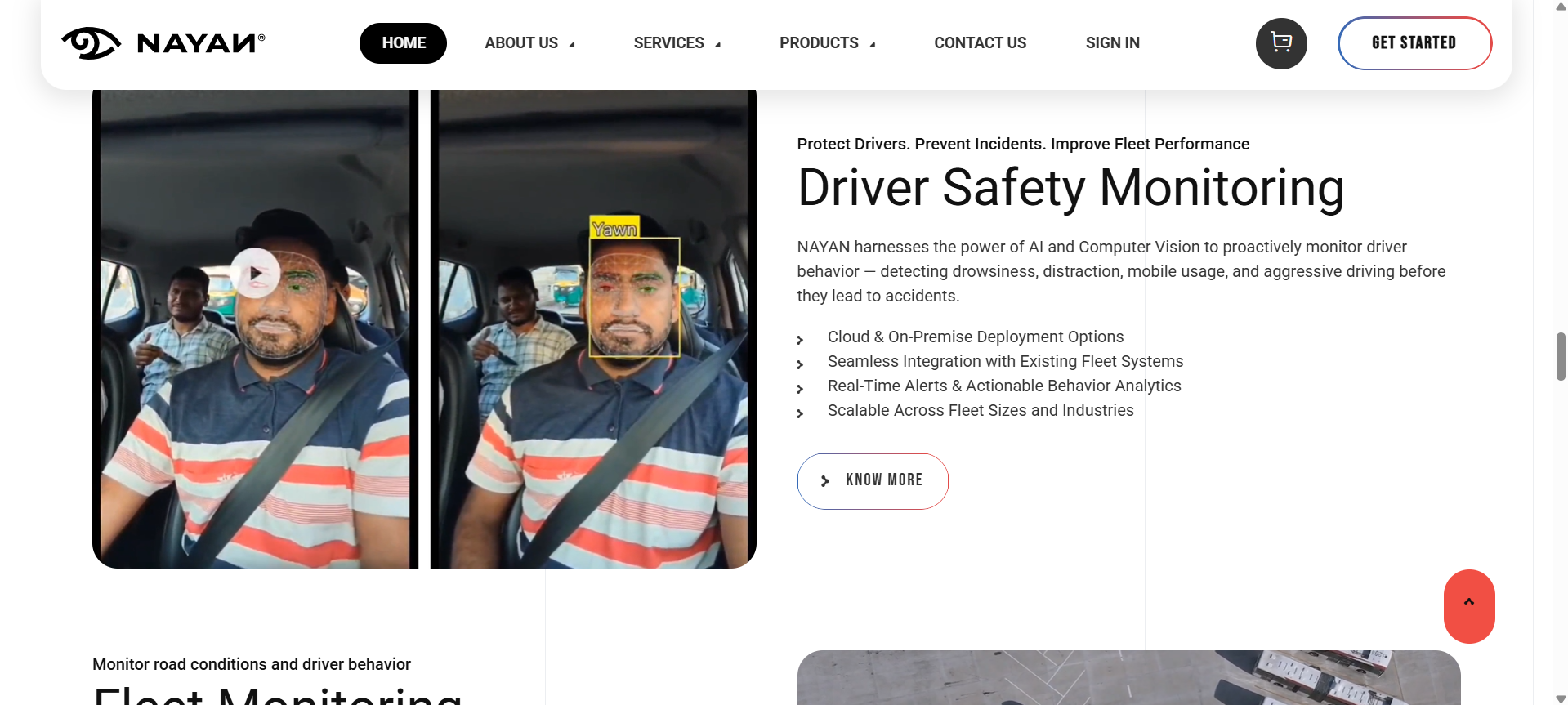This screenshot has width=1568, height=705.
Task: Click 'Cloud & On-Premise Deployment Options' bullet
Action: pos(976,337)
